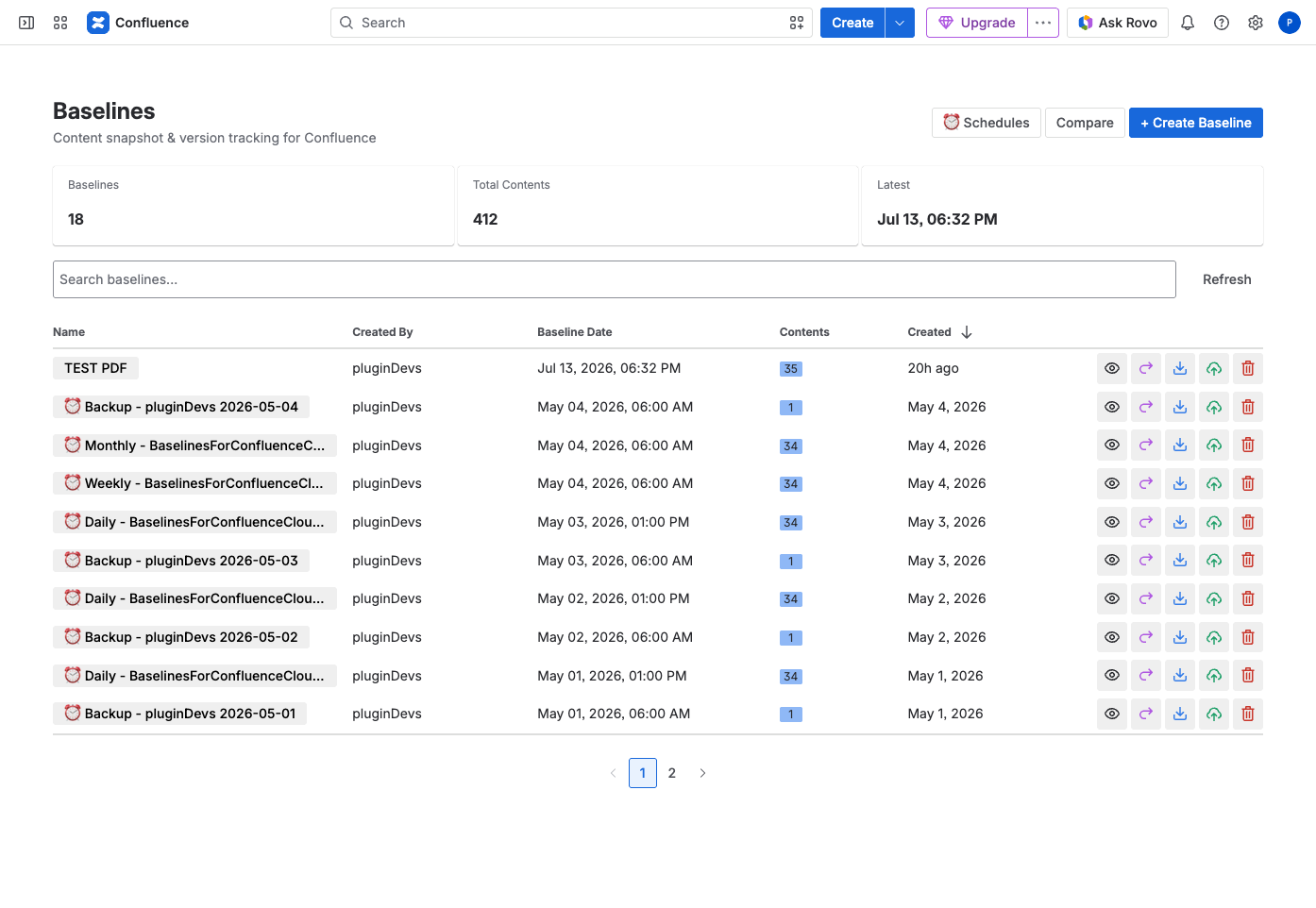The height and width of the screenshot is (908, 1316).
Task: Open search filter icon in search bar
Action: 797,23
